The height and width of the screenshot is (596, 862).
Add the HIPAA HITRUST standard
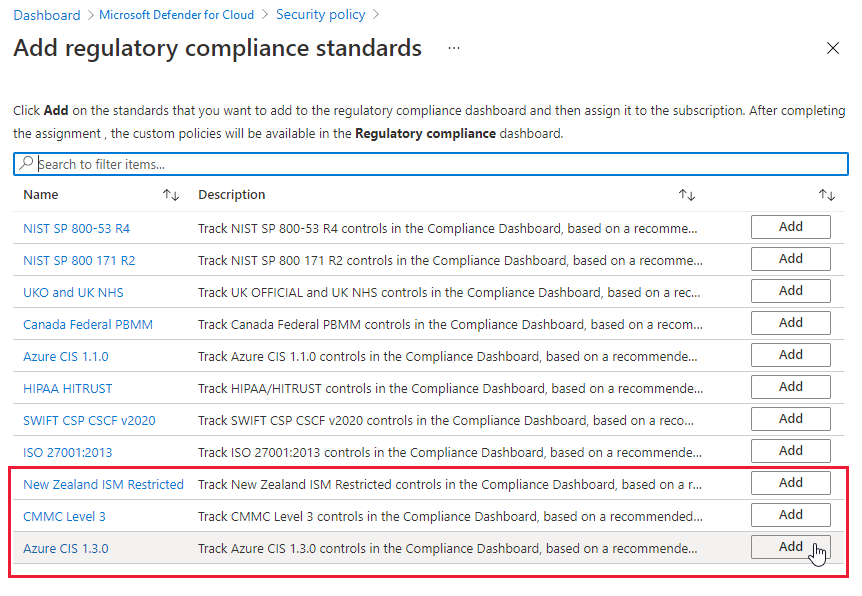pyautogui.click(x=791, y=387)
